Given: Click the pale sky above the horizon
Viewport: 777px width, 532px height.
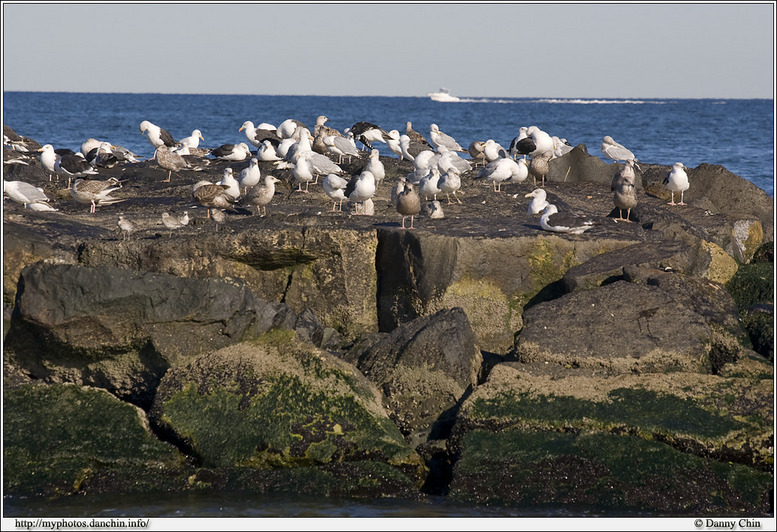Looking at the screenshot, I should pyautogui.click(x=388, y=45).
